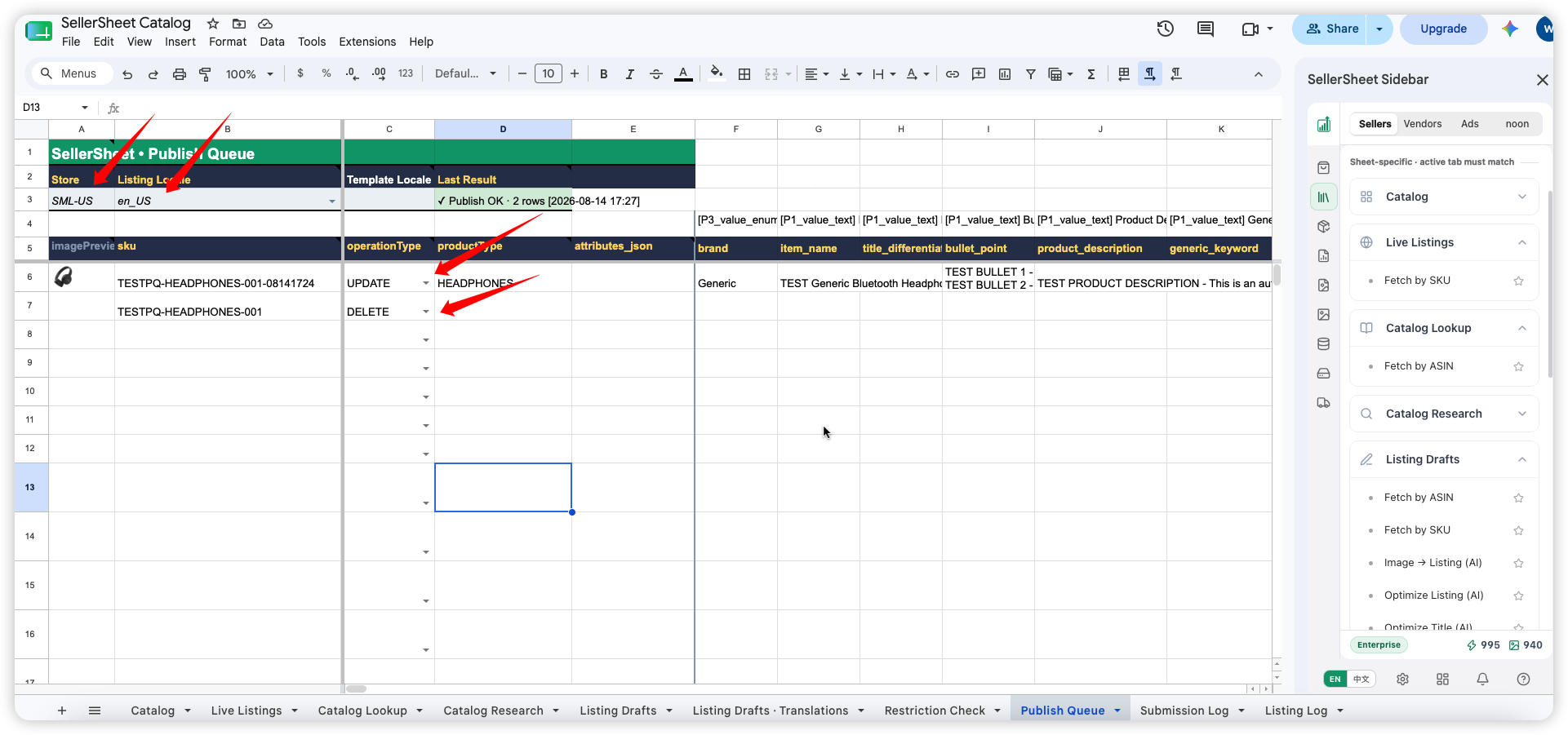The width and height of the screenshot is (1568, 735).
Task: Open the Share options dropdown arrow
Action: pyautogui.click(x=1379, y=29)
